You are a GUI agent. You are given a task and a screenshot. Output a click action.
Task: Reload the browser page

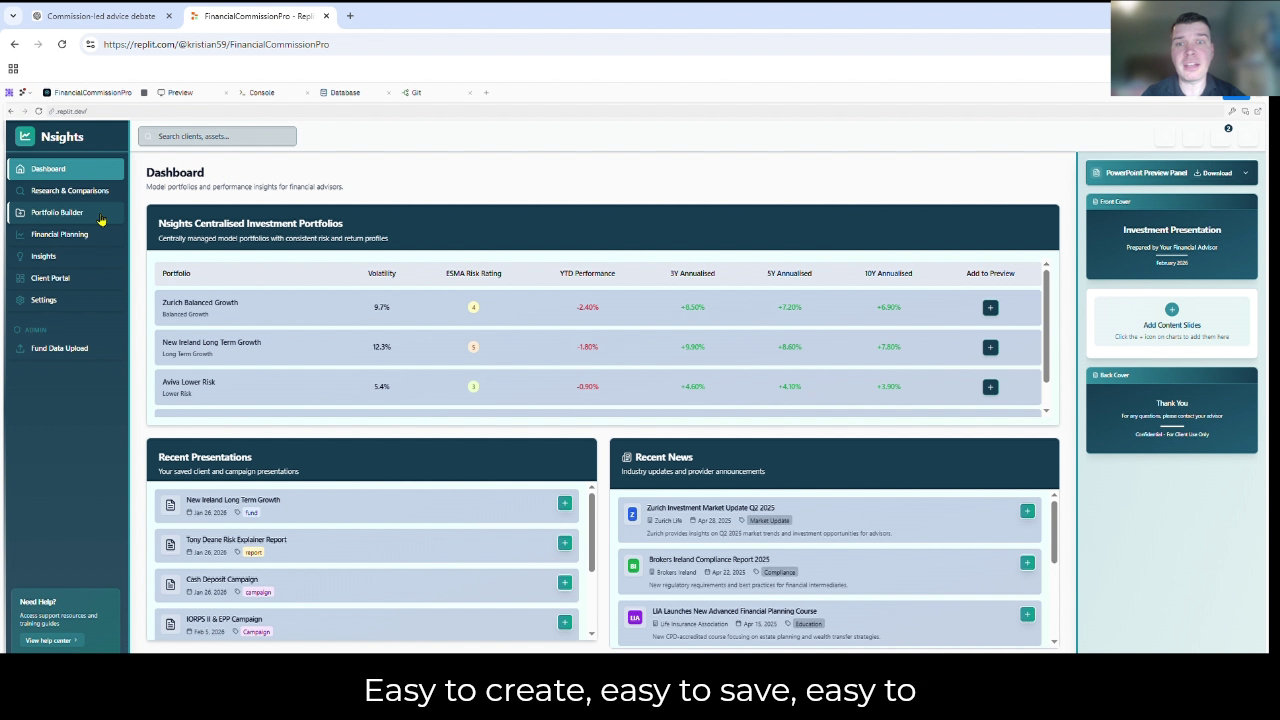click(62, 44)
